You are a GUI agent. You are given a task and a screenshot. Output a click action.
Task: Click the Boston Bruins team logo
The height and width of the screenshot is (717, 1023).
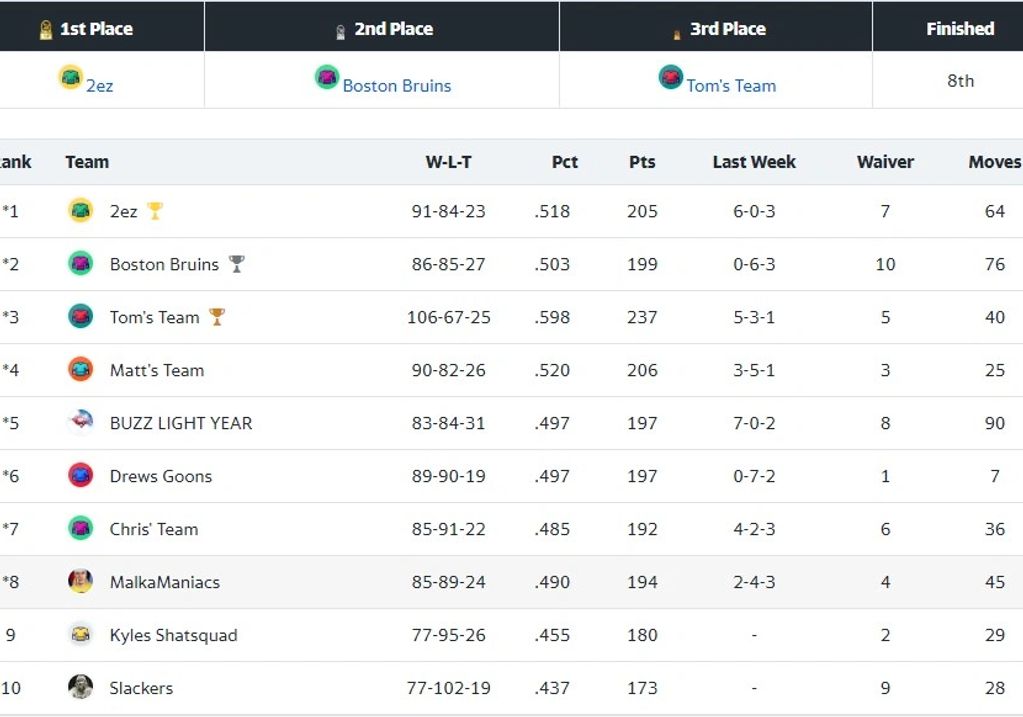[80, 264]
